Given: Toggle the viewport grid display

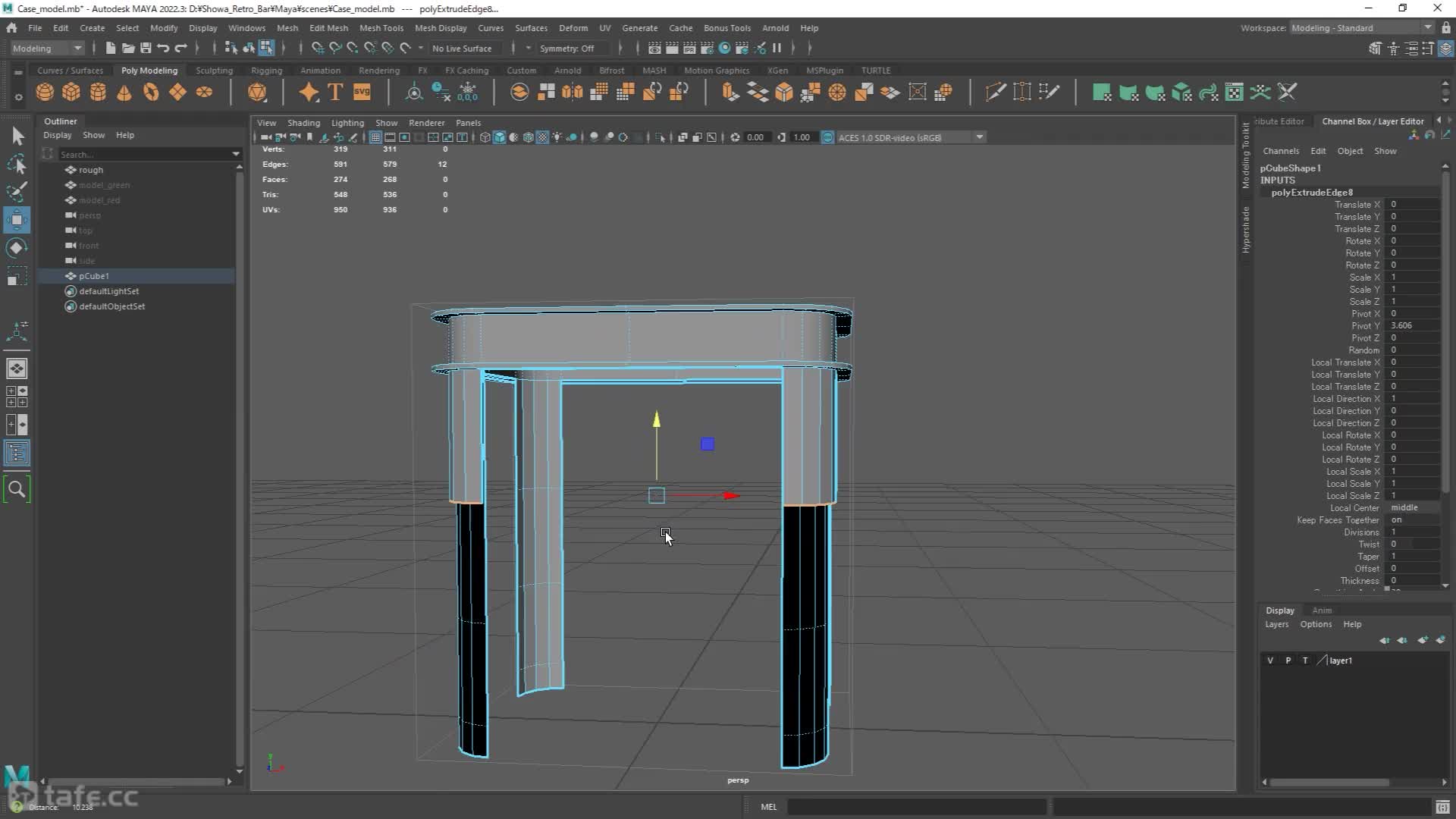Looking at the screenshot, I should click(375, 137).
